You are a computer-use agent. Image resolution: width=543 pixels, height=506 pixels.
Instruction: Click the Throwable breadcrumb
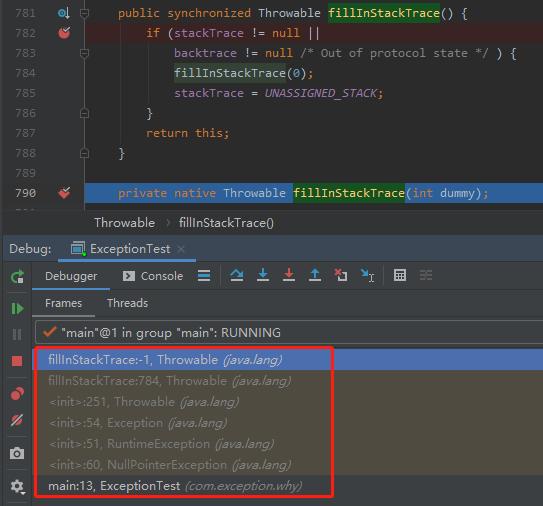click(124, 223)
